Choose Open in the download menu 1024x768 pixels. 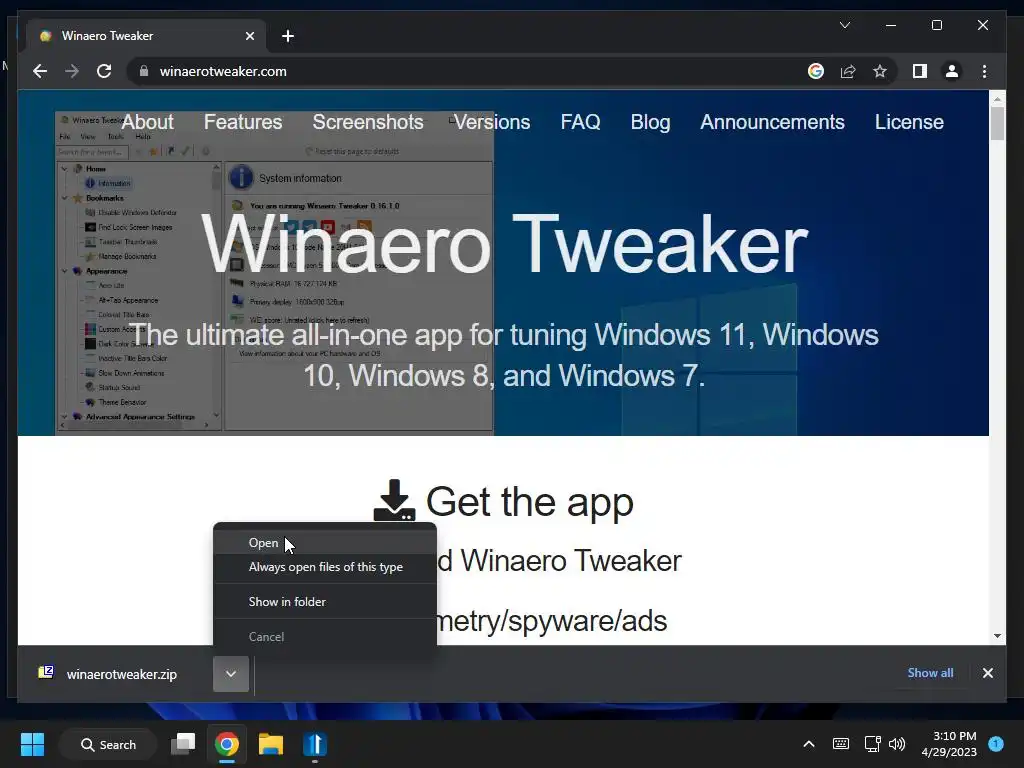pyautogui.click(x=325, y=543)
